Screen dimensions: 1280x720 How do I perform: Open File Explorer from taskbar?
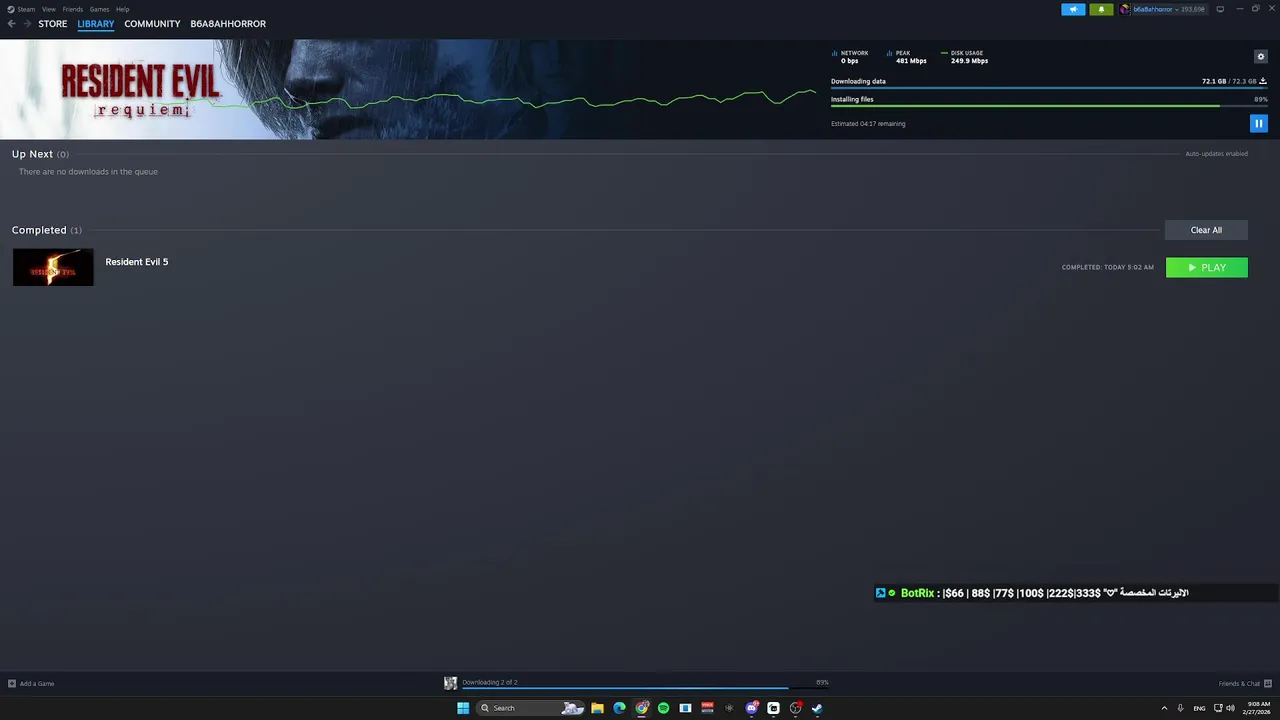[597, 708]
